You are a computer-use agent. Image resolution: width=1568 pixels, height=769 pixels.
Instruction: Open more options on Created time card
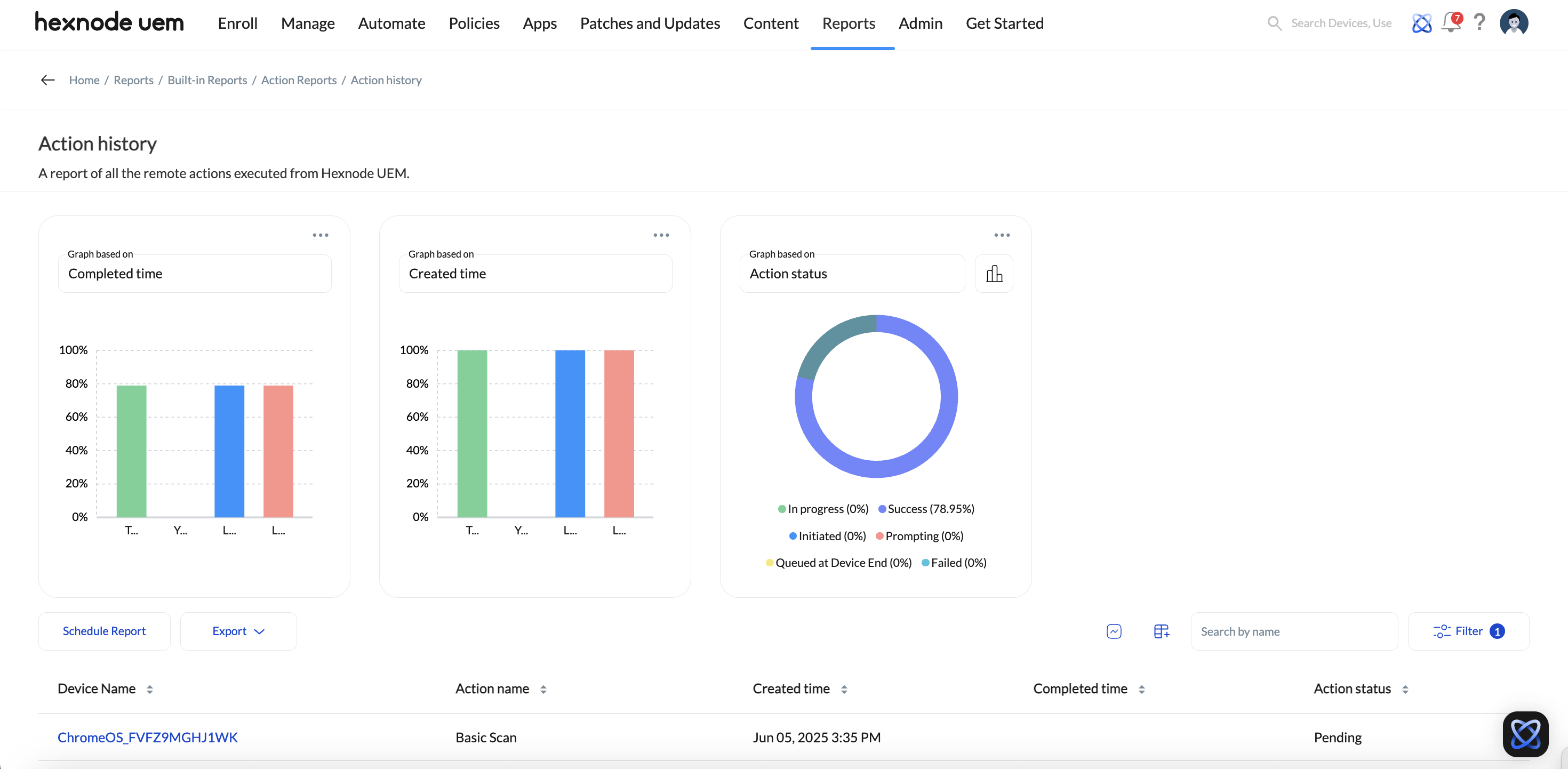pyautogui.click(x=661, y=235)
